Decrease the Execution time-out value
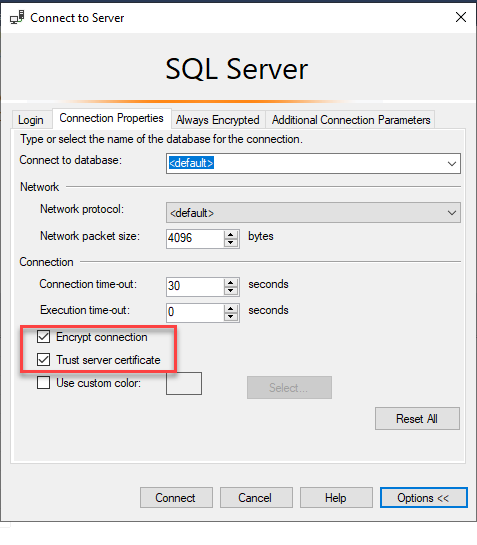 [231, 317]
